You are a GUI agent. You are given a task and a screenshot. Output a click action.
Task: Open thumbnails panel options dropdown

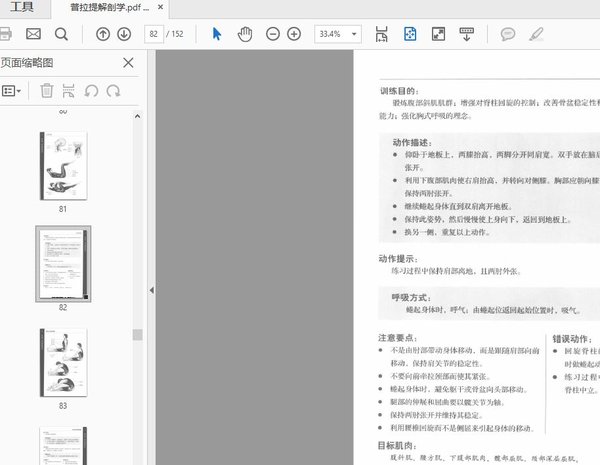coord(13,91)
